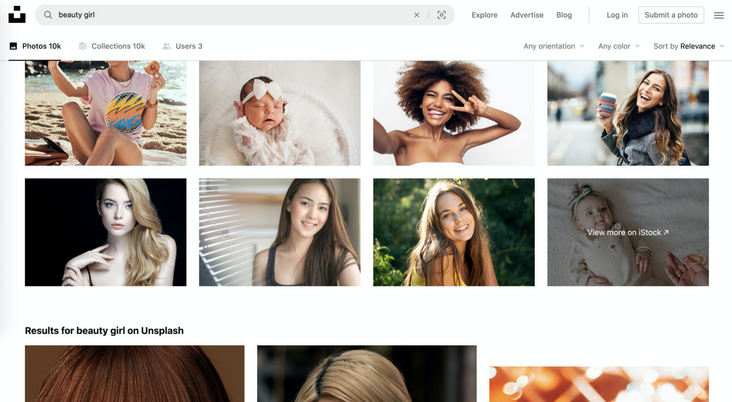Open red-haired woman Unsplash result
The height and width of the screenshot is (402, 732).
click(x=134, y=374)
